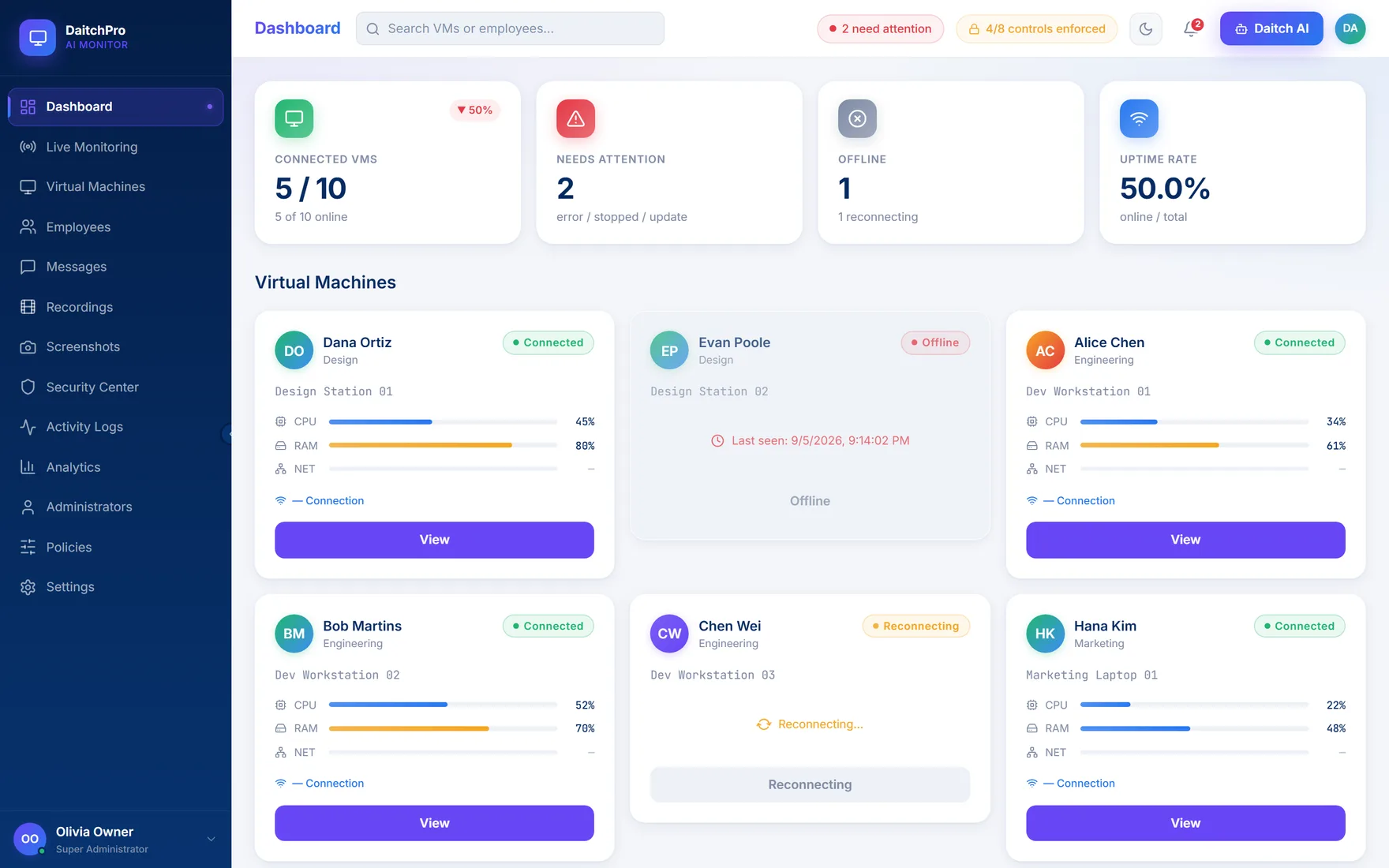Click the DaitchPro monitor logo icon
Viewport: 1389px width, 868px height.
point(37,37)
